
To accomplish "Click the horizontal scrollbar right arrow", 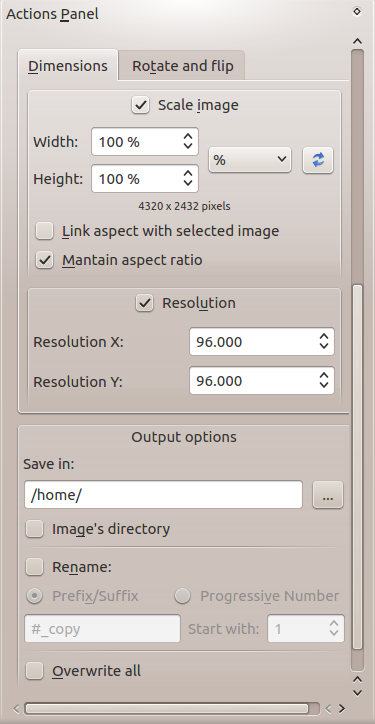I will click(342, 708).
